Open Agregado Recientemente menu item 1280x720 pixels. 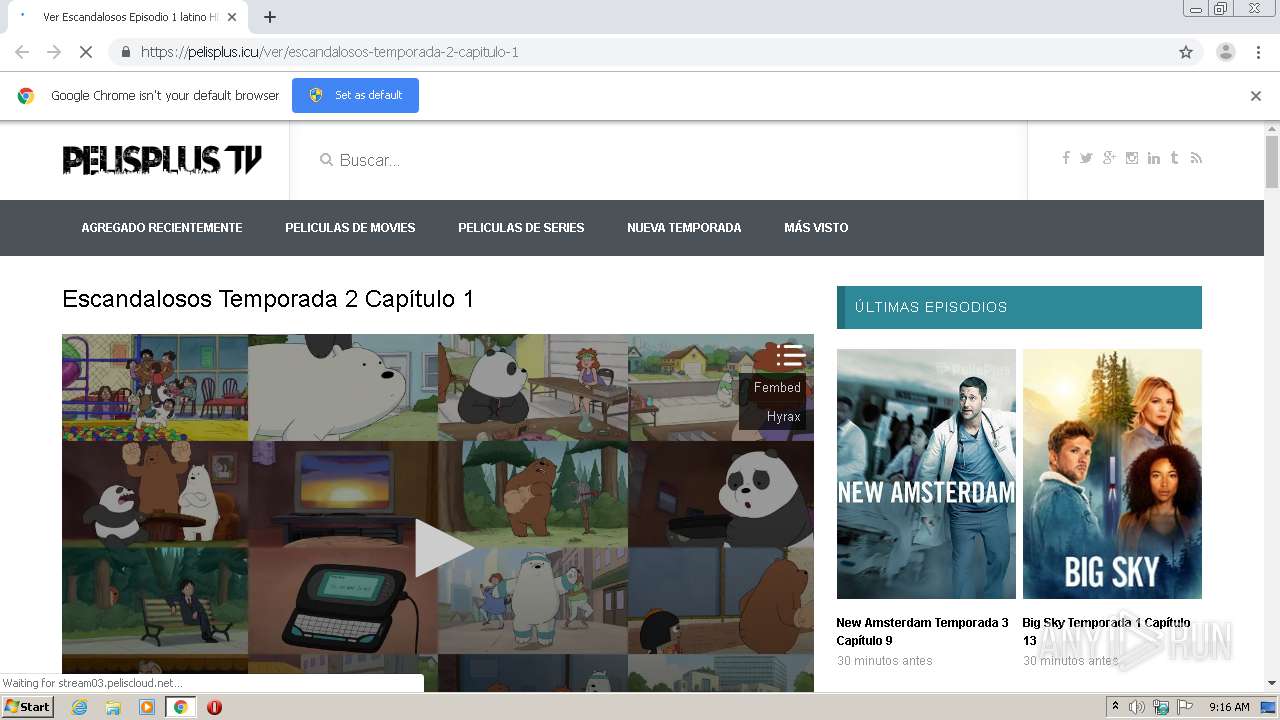click(x=162, y=228)
